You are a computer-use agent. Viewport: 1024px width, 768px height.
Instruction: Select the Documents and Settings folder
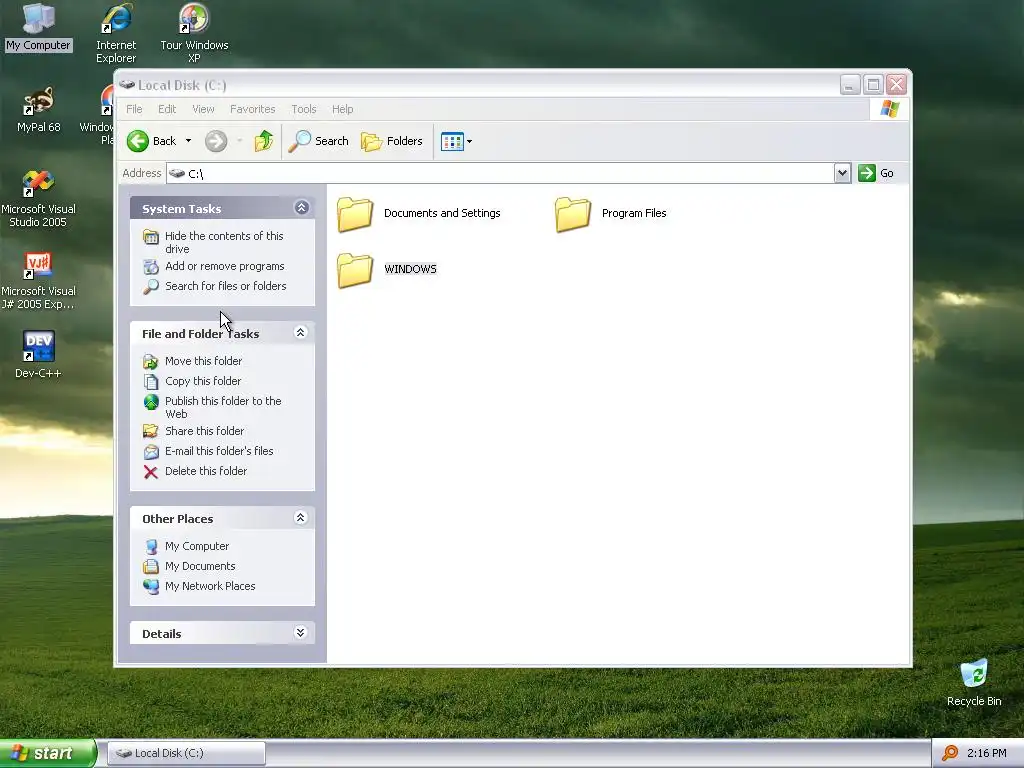(419, 214)
